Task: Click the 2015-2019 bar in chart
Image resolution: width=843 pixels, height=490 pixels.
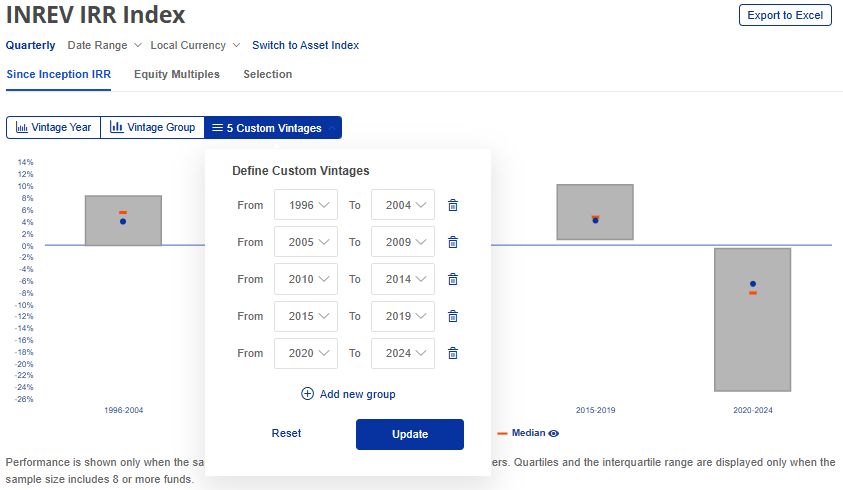Action: click(595, 212)
